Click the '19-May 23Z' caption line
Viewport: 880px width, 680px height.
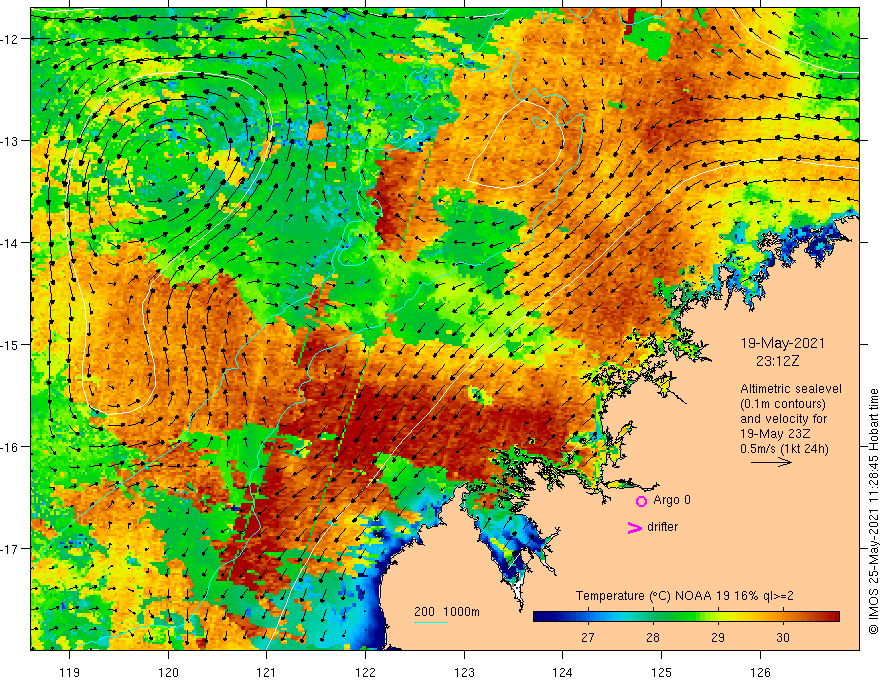(774, 434)
